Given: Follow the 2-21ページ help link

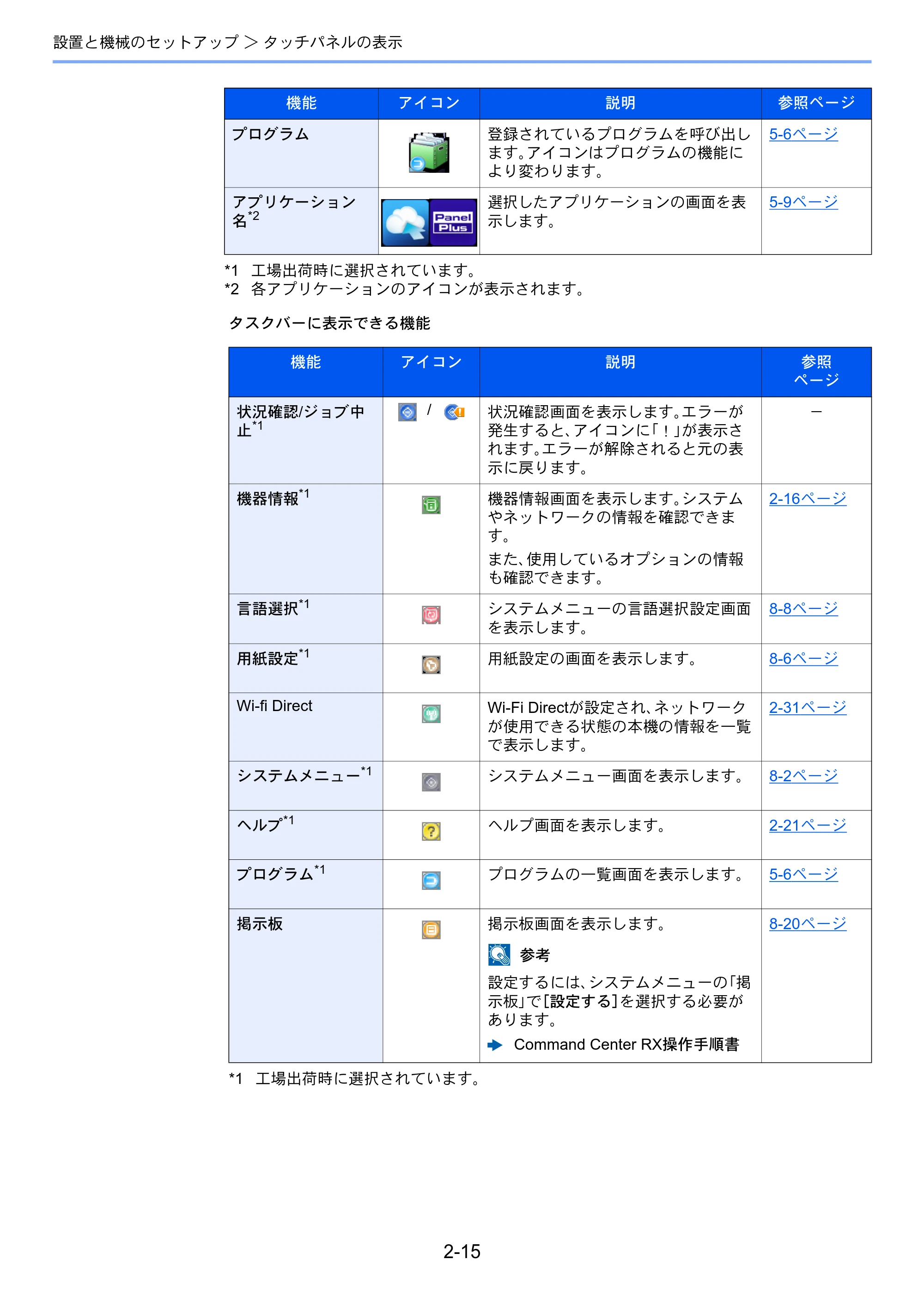Looking at the screenshot, I should [x=808, y=826].
